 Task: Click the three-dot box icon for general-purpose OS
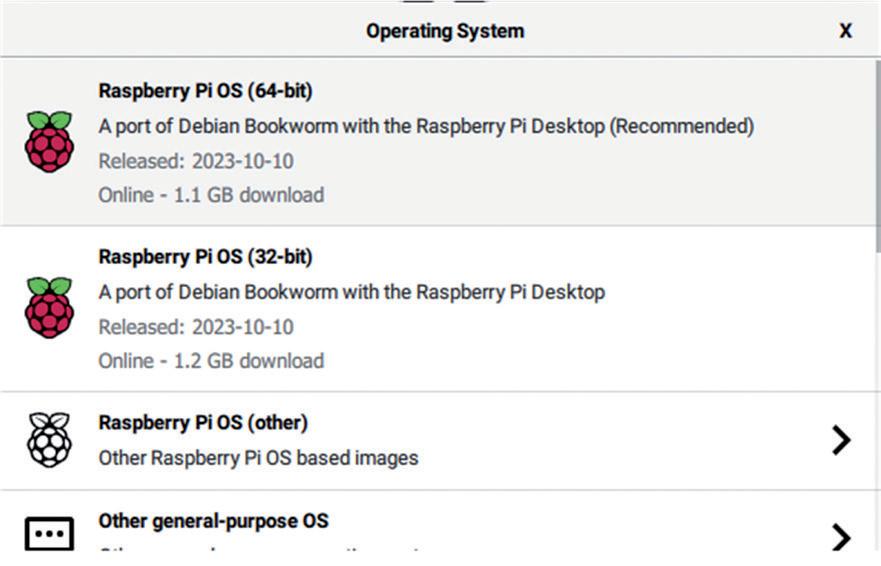(49, 533)
